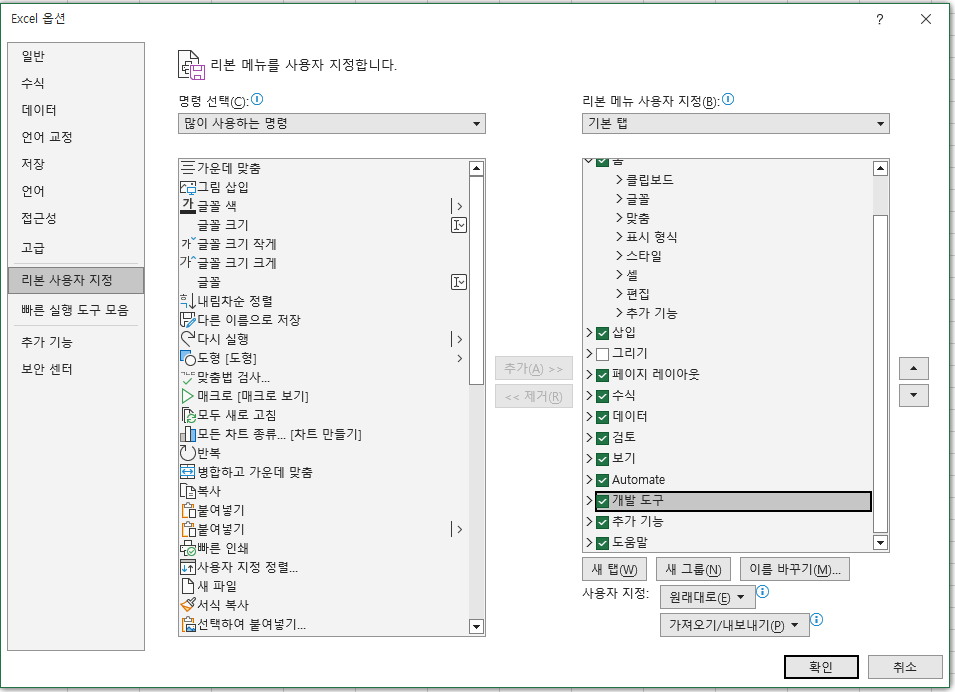Toggle the Automate tab checkbox

pyautogui.click(x=602, y=480)
